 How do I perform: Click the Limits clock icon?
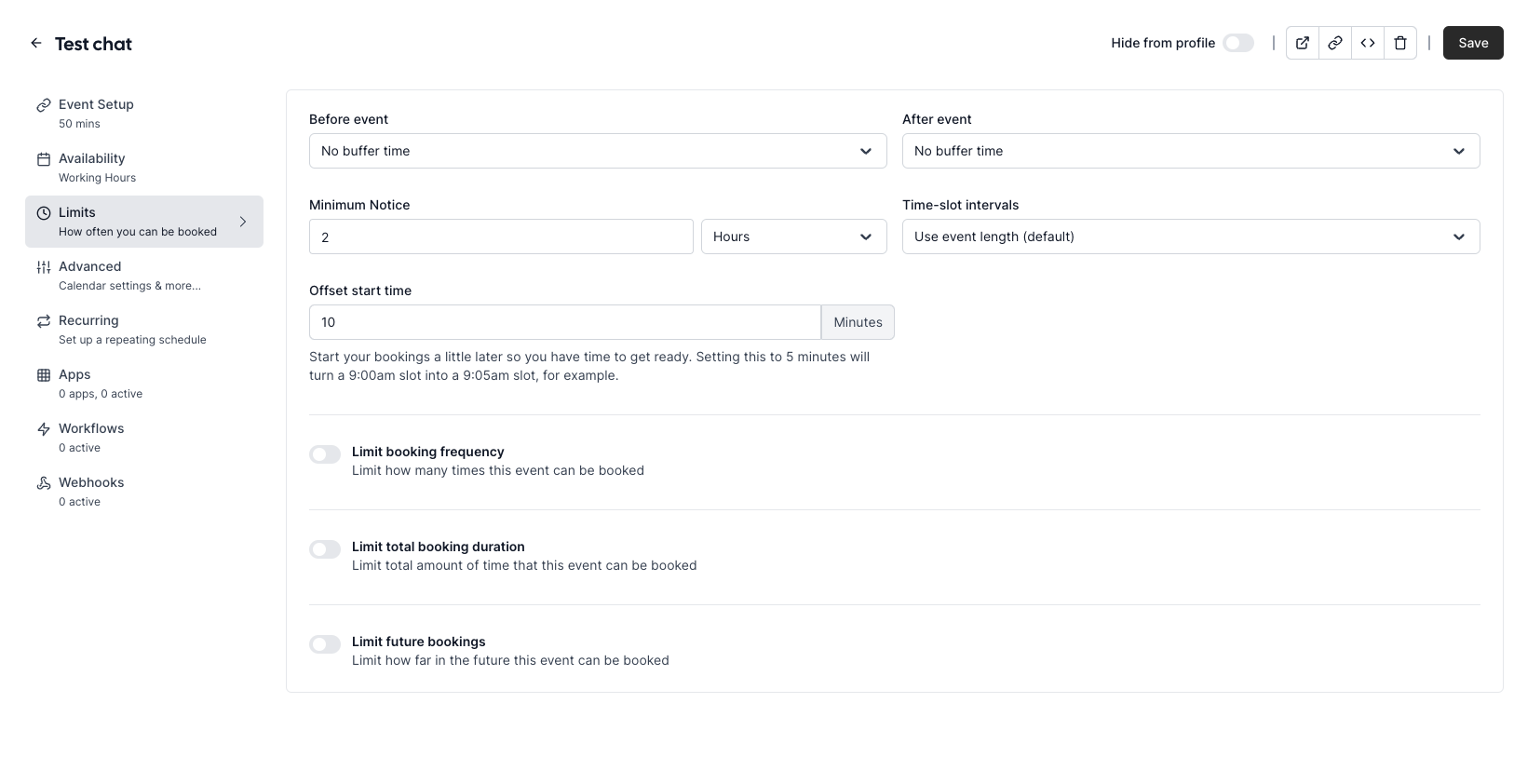(44, 213)
